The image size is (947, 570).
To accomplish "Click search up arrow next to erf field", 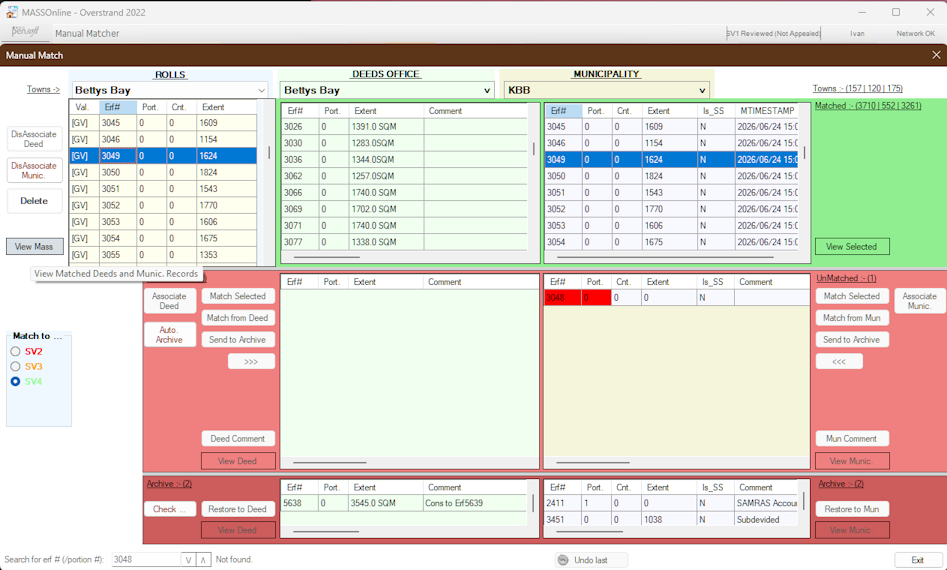I will click(x=204, y=560).
